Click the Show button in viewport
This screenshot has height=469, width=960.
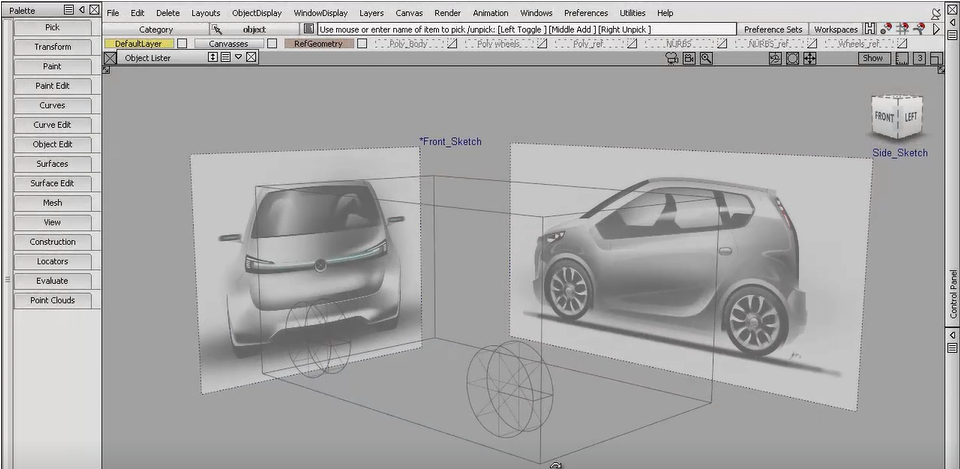(873, 59)
